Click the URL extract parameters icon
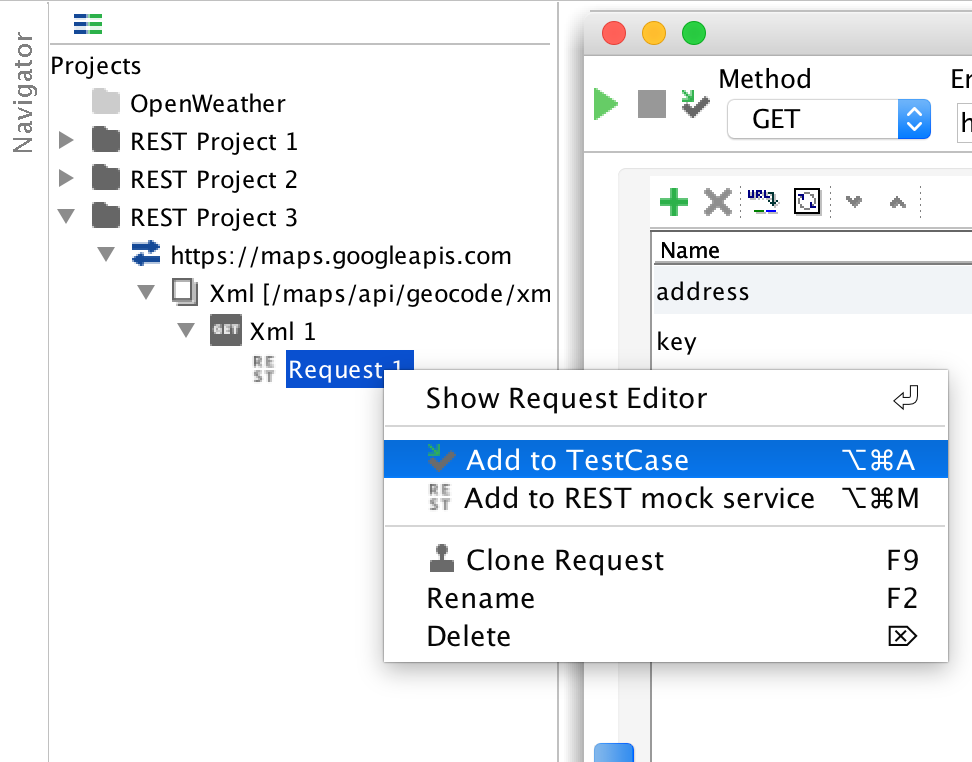This screenshot has height=762, width=972. [762, 202]
